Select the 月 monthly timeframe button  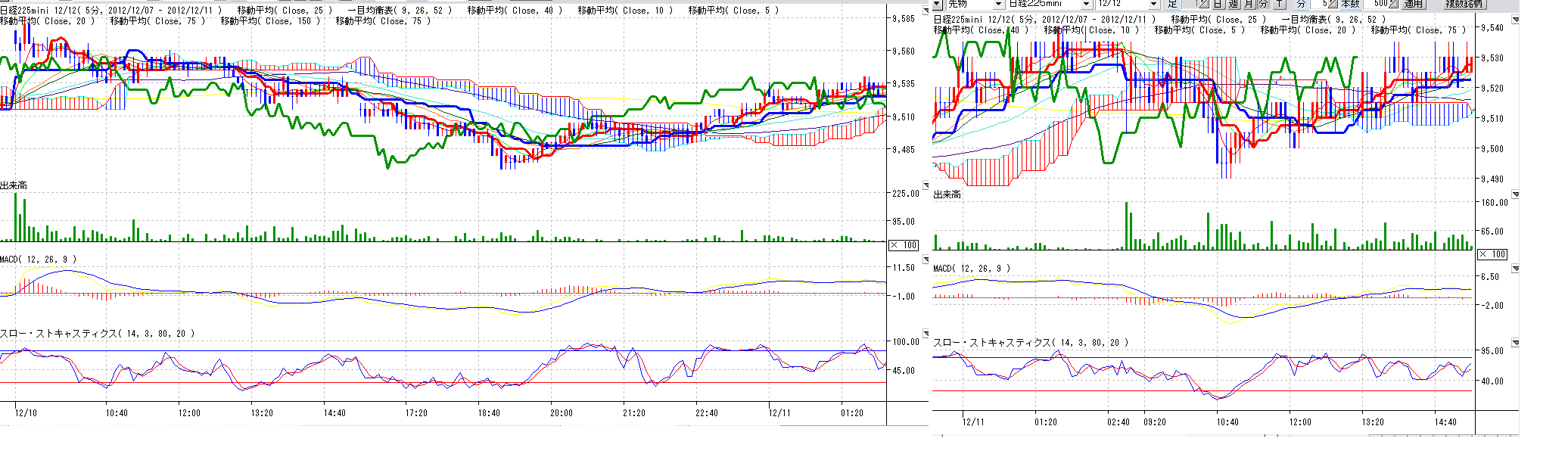(1249, 4)
